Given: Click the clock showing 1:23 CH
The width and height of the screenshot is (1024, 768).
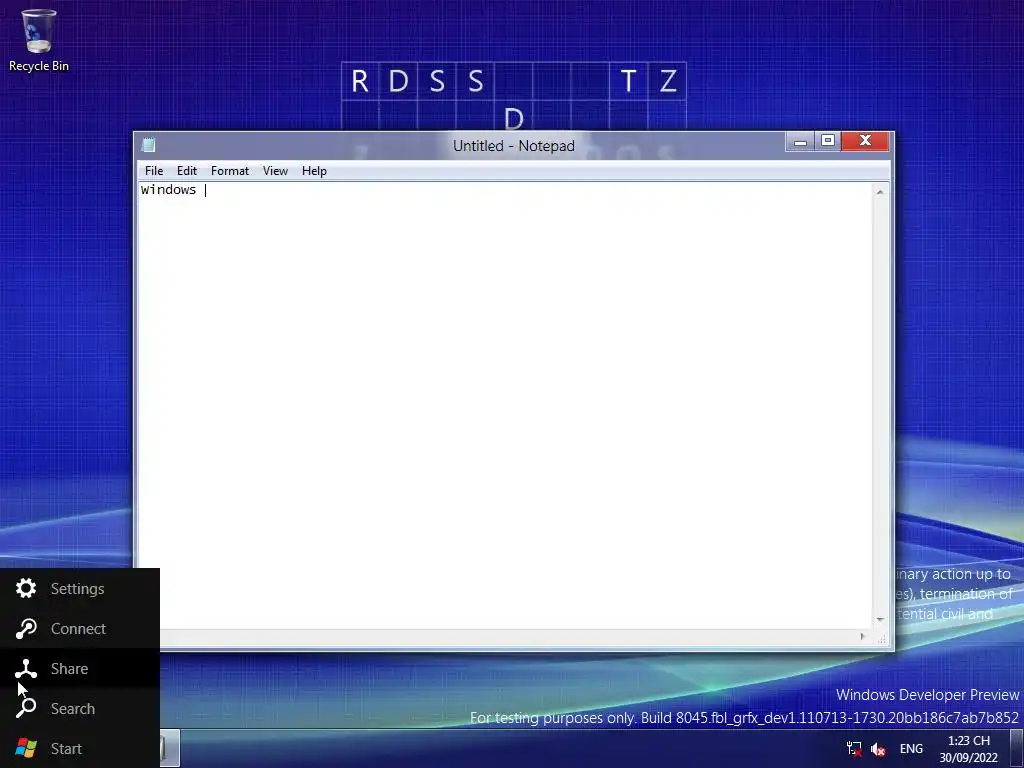Looking at the screenshot, I should click(968, 741).
